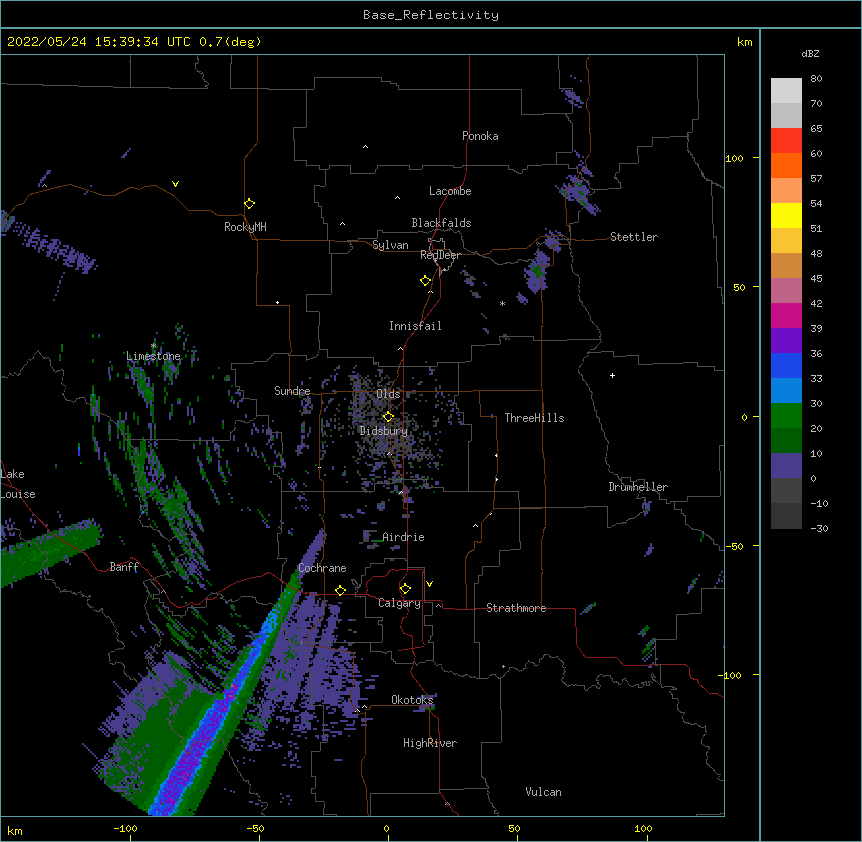Screen dimensions: 862x842
Task: Click the Innisfail label
Action: tap(415, 326)
